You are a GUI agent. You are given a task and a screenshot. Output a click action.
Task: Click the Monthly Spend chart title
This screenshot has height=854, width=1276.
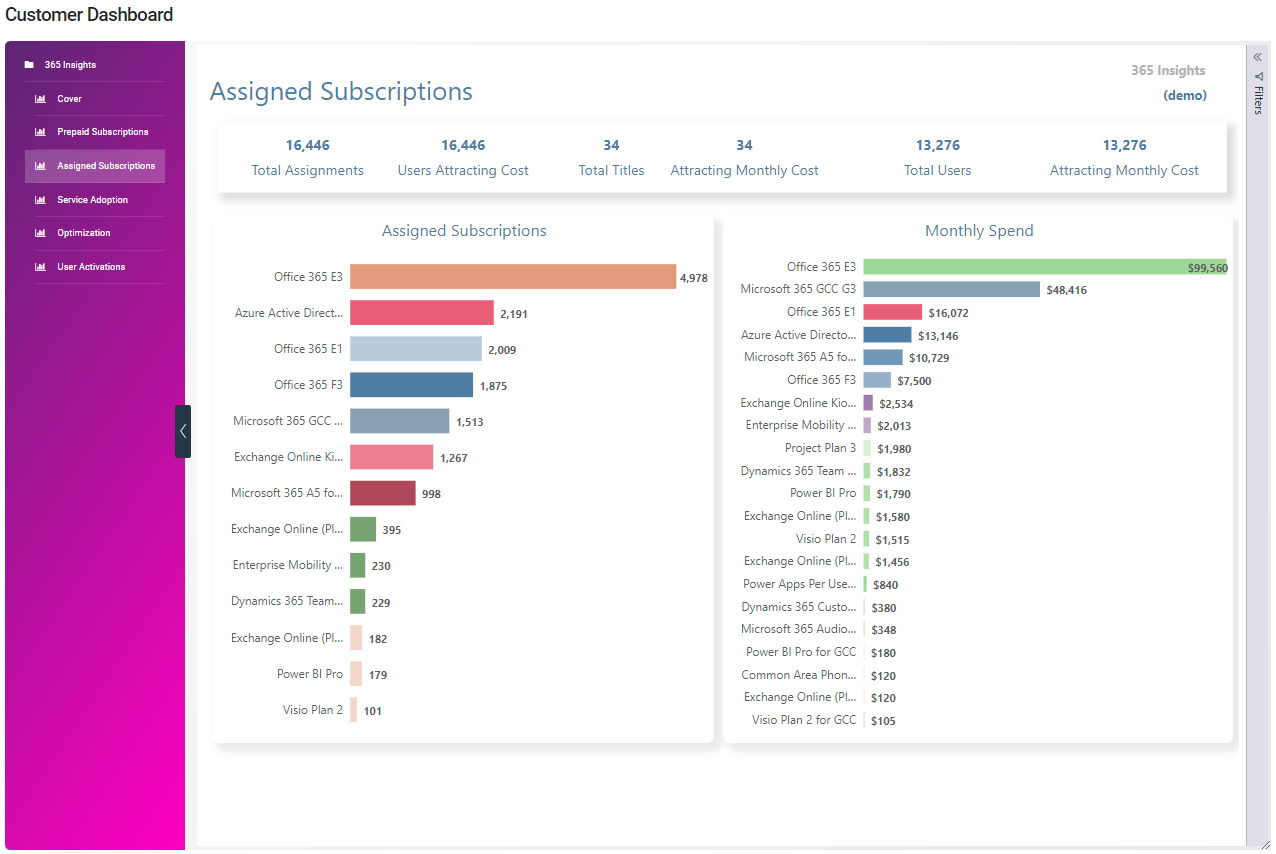(979, 231)
